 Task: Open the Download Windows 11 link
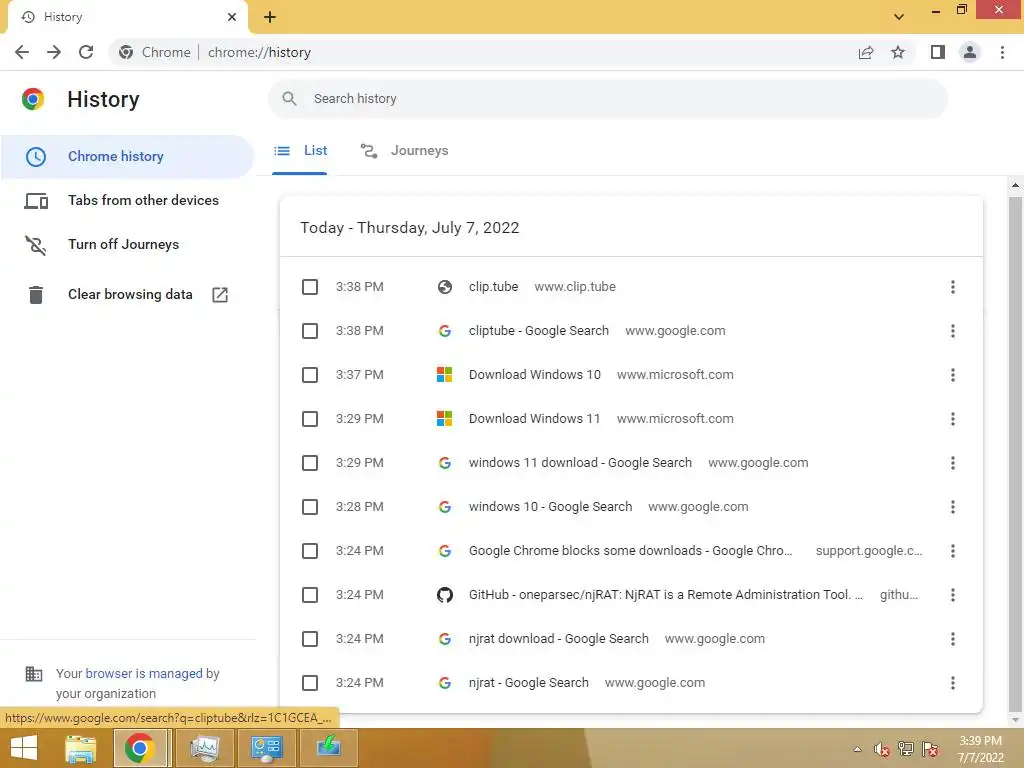[x=534, y=419]
